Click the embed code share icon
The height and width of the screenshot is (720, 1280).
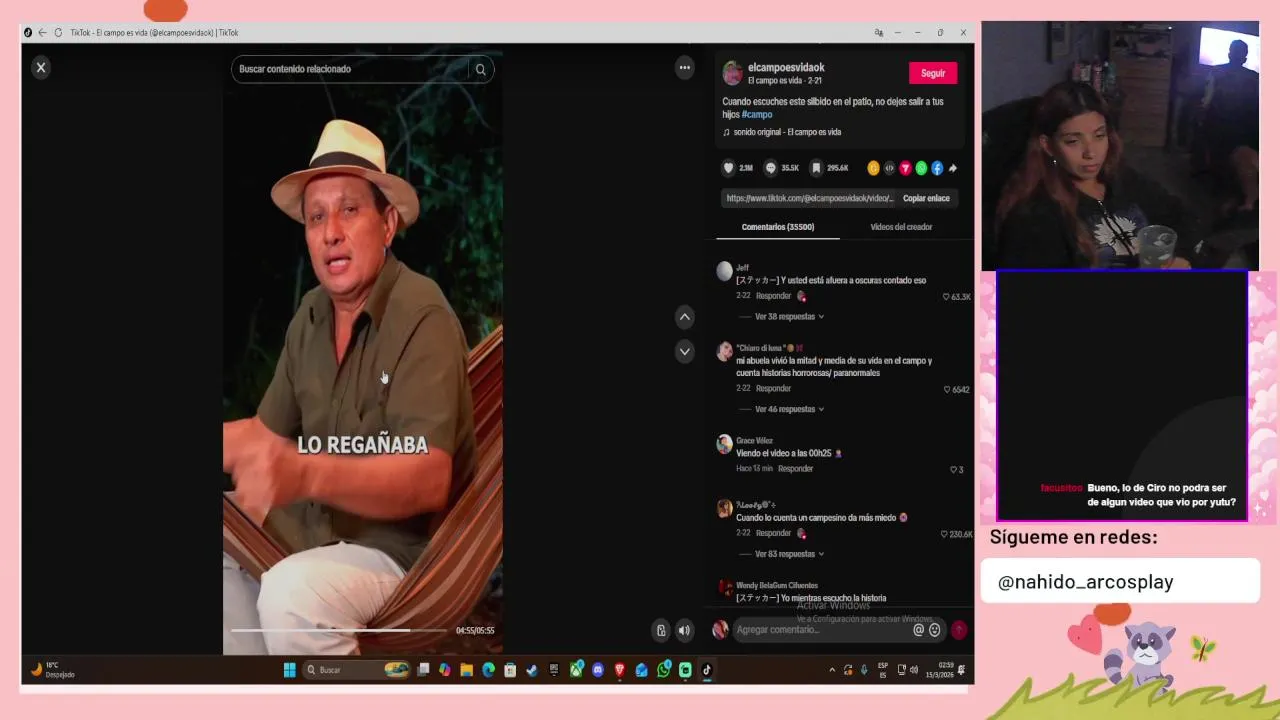tap(889, 168)
